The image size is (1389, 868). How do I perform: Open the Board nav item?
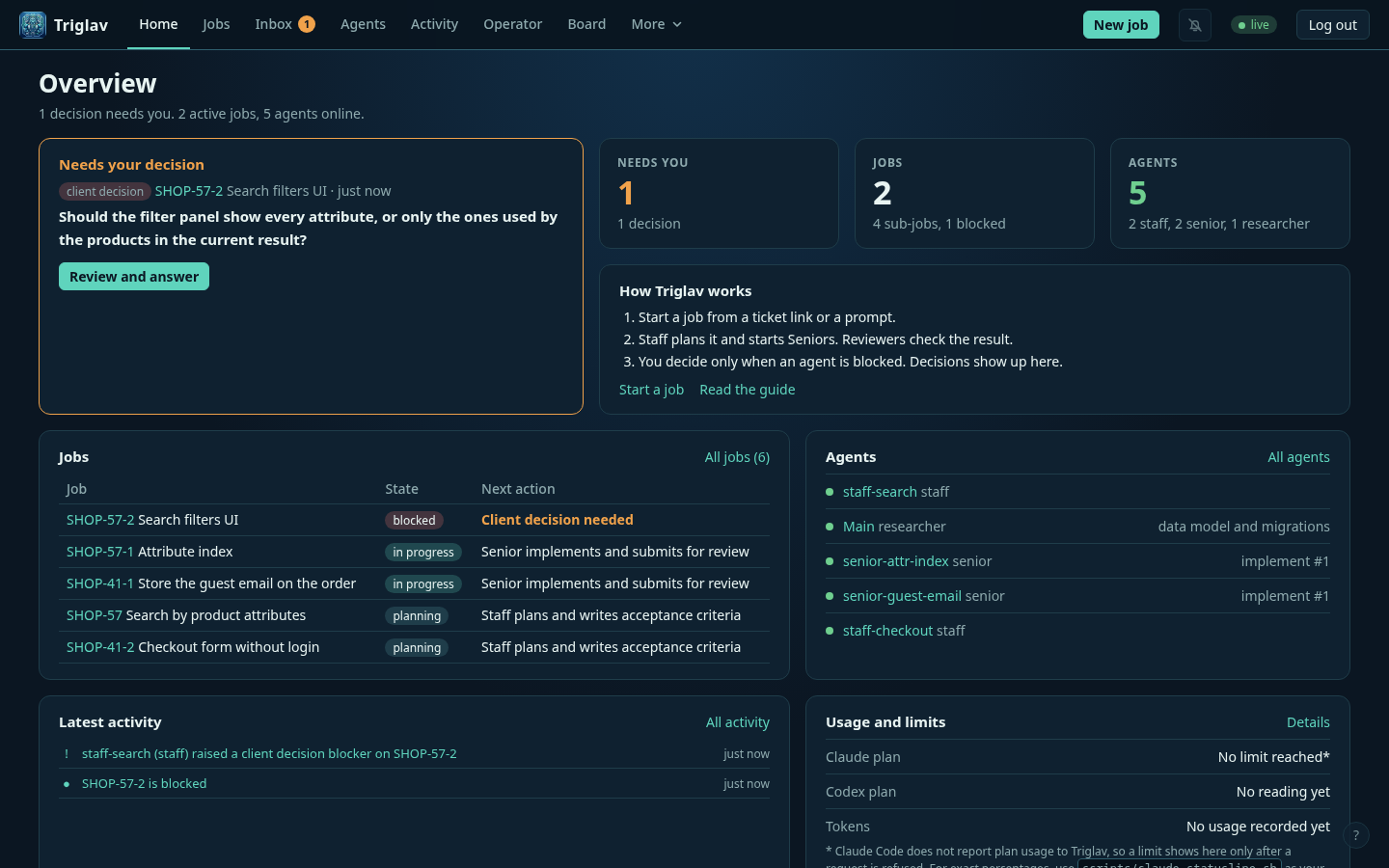(586, 24)
